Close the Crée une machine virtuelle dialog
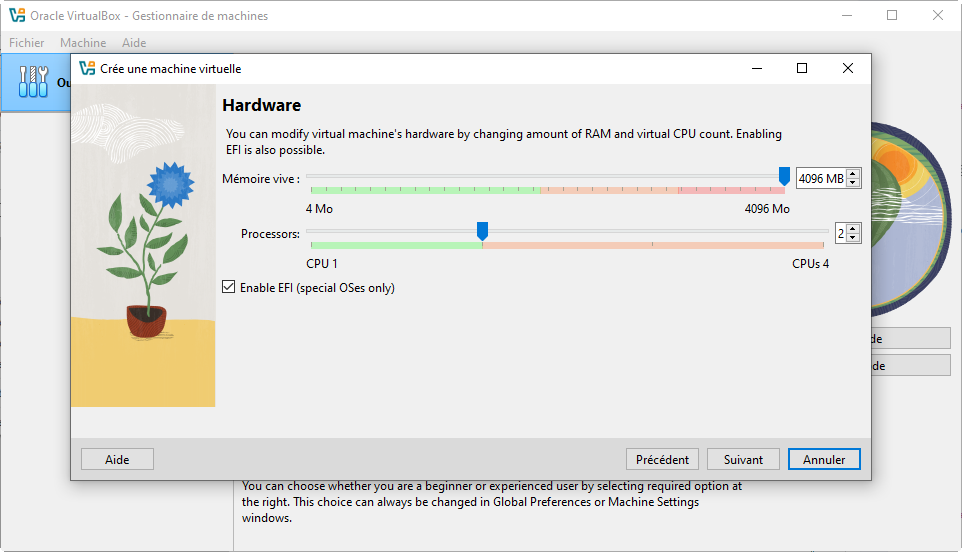The height and width of the screenshot is (552, 962). coord(848,69)
